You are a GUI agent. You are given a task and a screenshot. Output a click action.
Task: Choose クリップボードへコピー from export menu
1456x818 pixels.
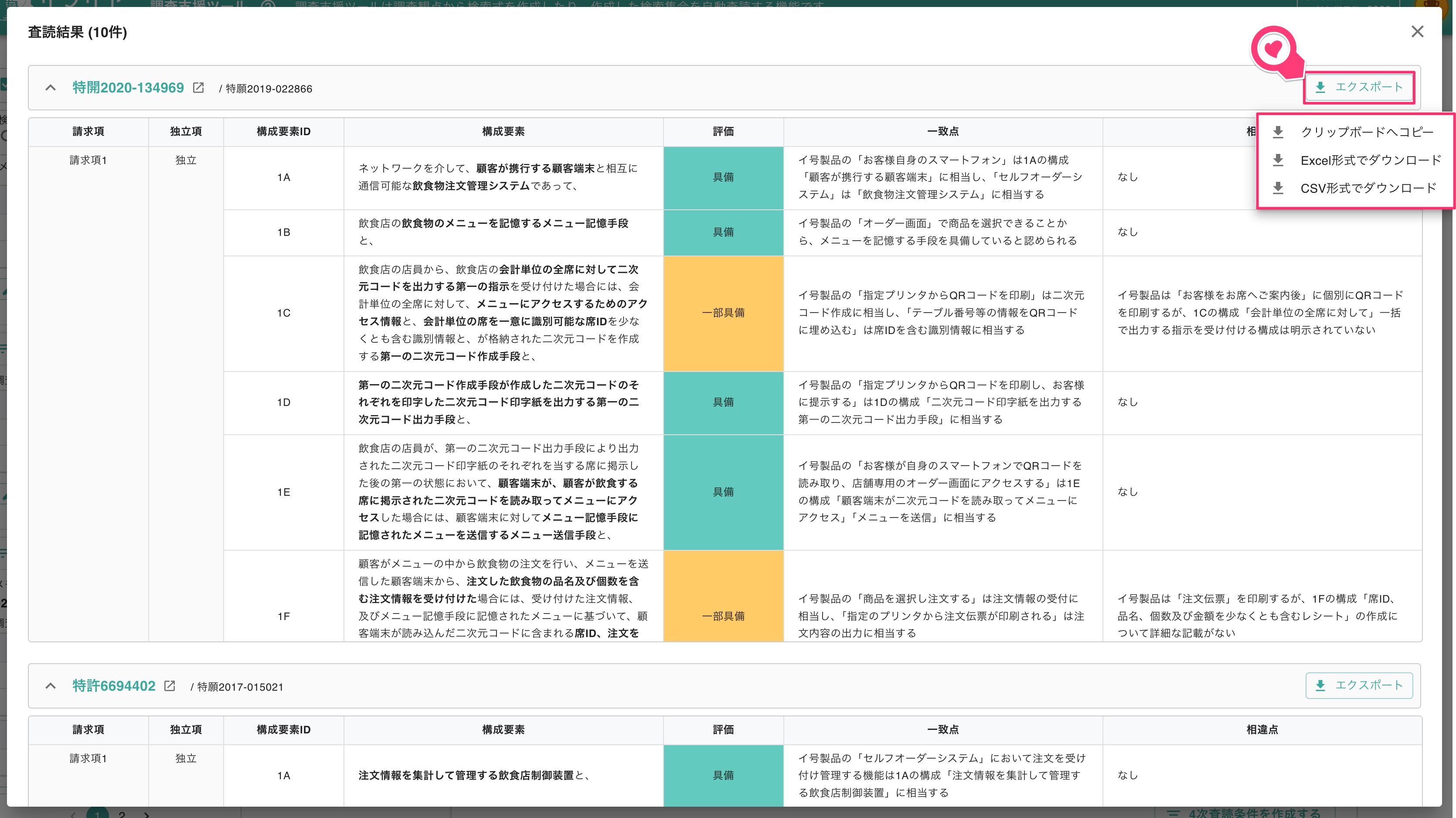coord(1355,132)
